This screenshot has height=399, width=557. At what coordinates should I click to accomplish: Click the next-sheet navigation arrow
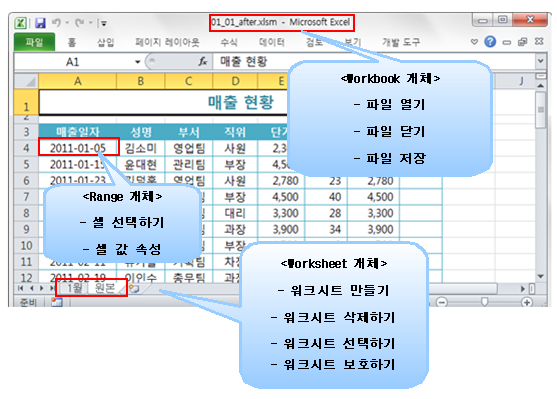(x=42, y=288)
